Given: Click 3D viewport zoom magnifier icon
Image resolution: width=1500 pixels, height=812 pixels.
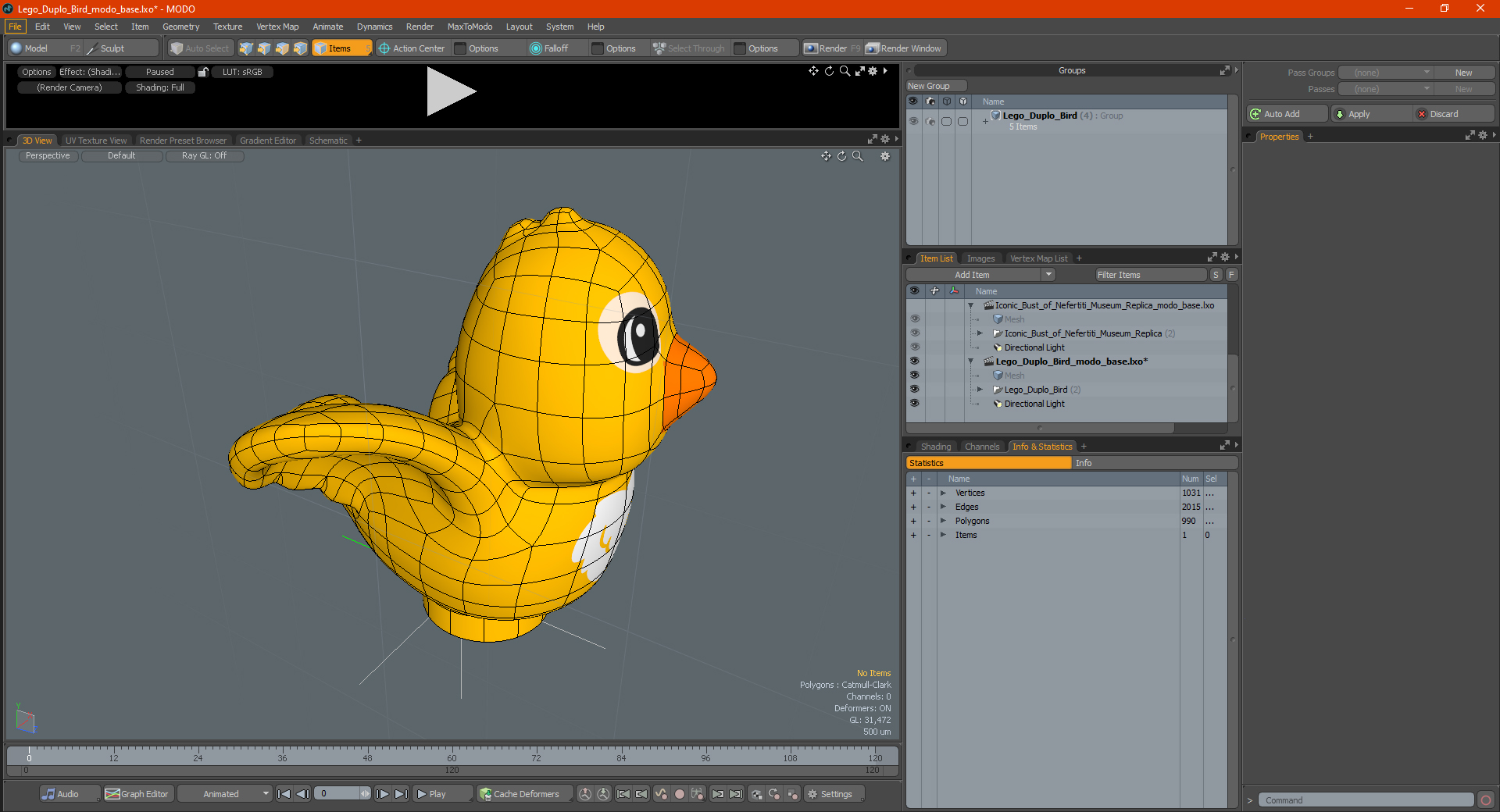Looking at the screenshot, I should click(858, 156).
